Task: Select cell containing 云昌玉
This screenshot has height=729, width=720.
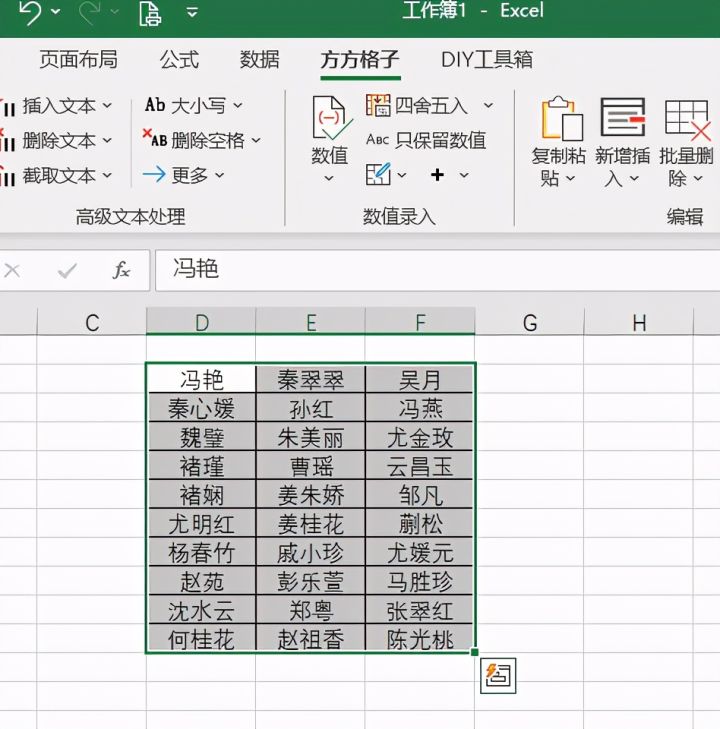Action: [419, 466]
